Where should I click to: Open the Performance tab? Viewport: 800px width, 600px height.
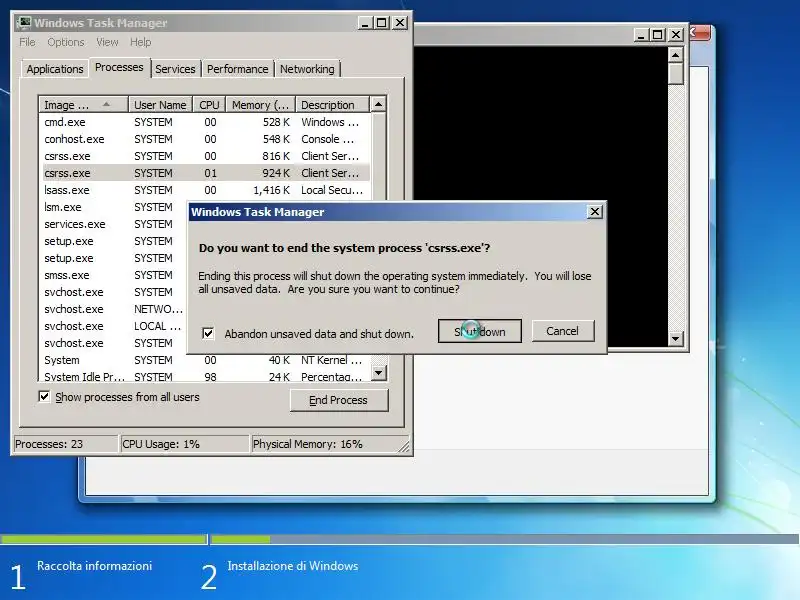(237, 69)
